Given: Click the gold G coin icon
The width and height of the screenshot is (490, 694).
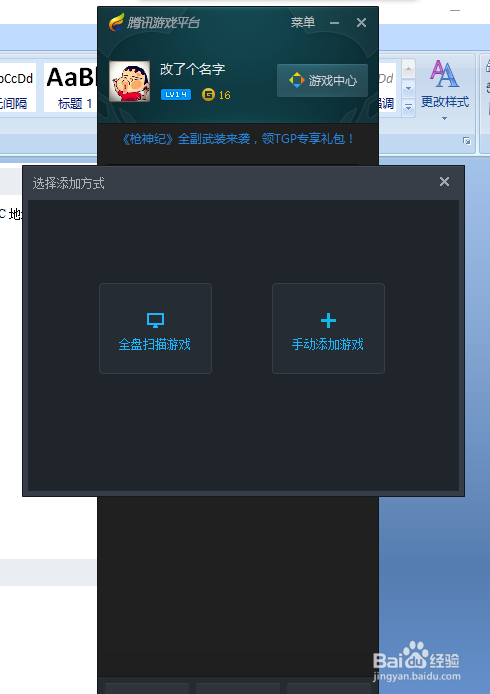Looking at the screenshot, I should (208, 94).
